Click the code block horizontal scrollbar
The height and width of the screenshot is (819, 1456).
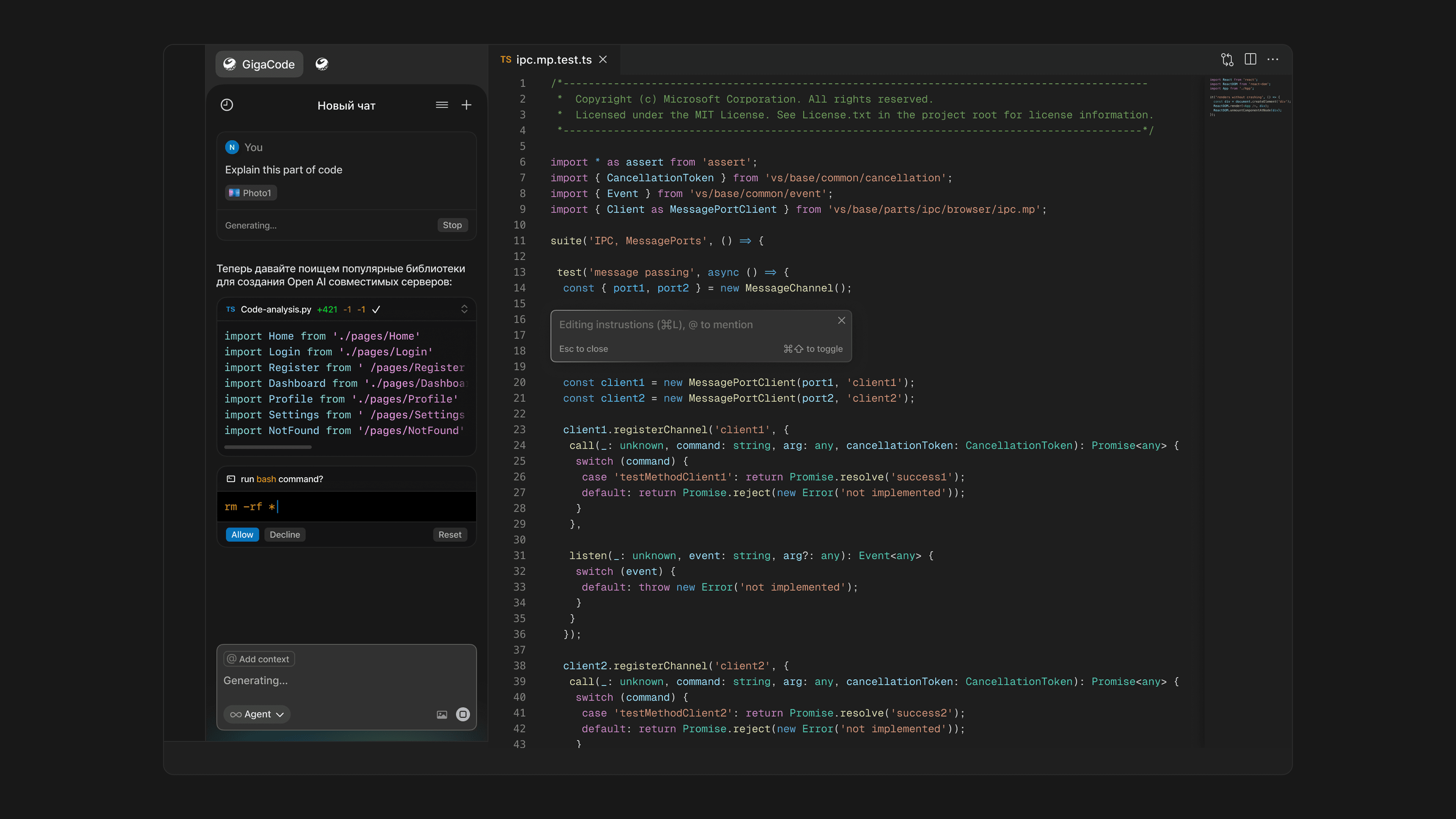(267, 447)
